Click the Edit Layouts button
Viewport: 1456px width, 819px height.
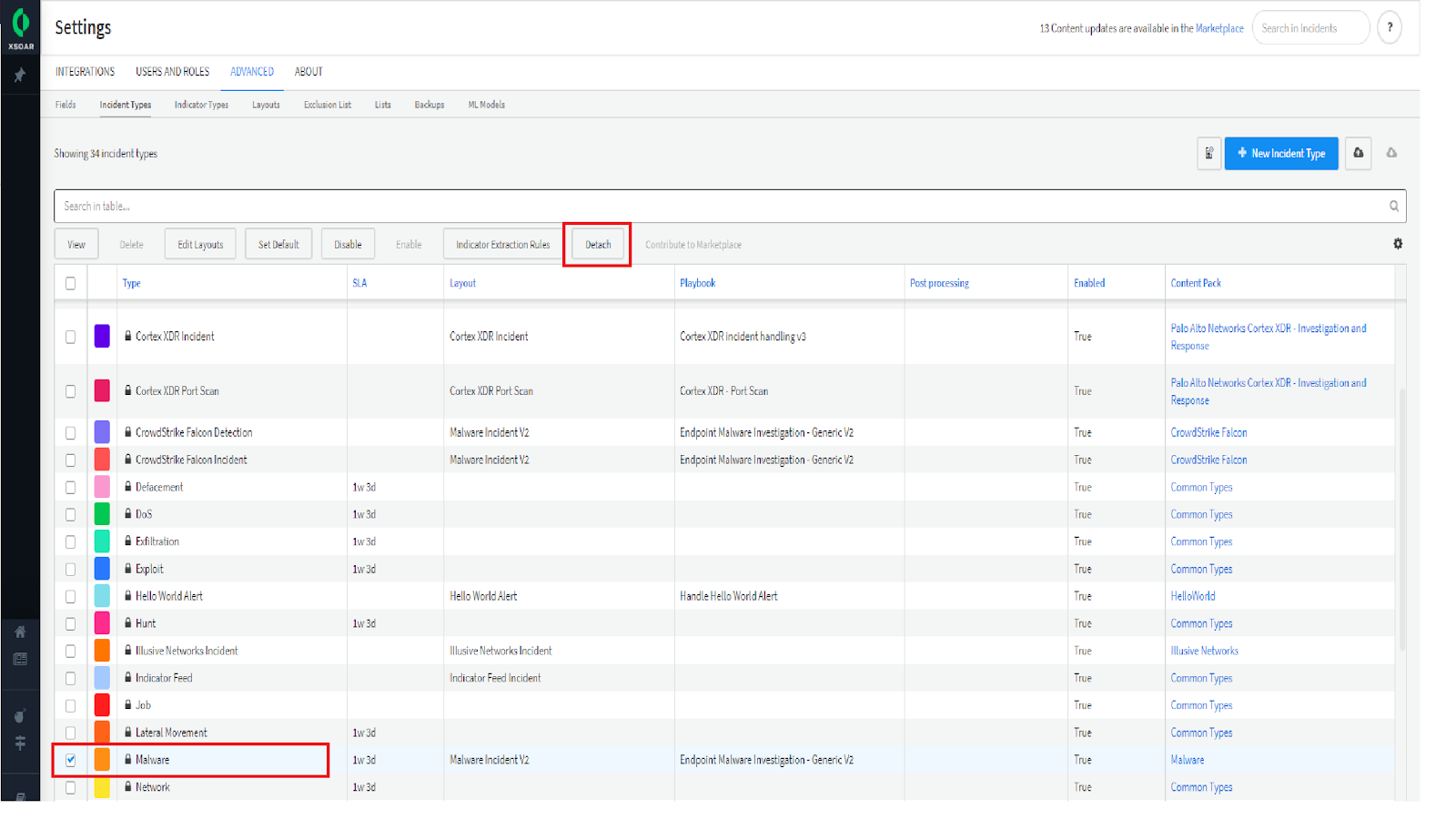point(200,245)
